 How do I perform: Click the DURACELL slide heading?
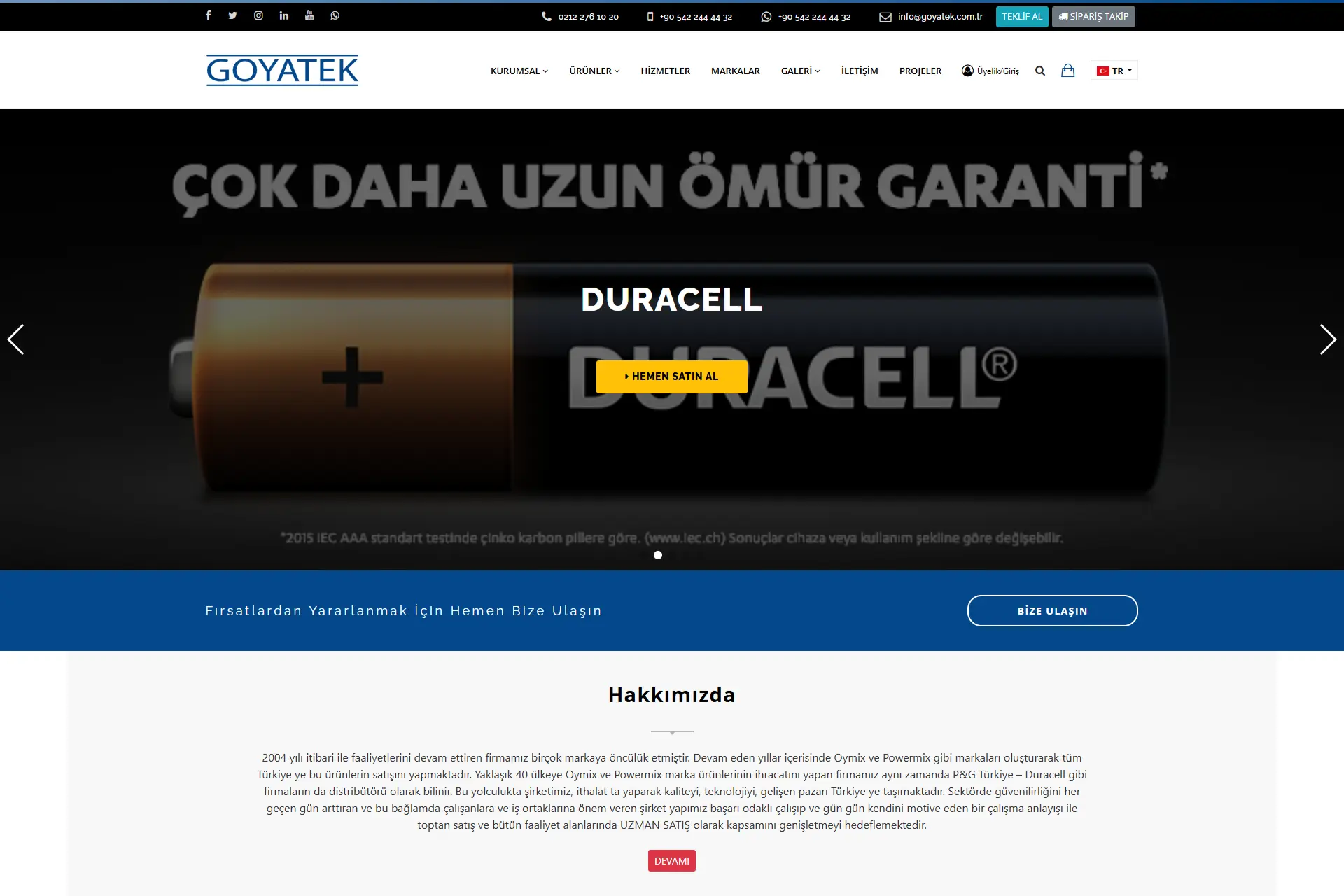point(672,300)
